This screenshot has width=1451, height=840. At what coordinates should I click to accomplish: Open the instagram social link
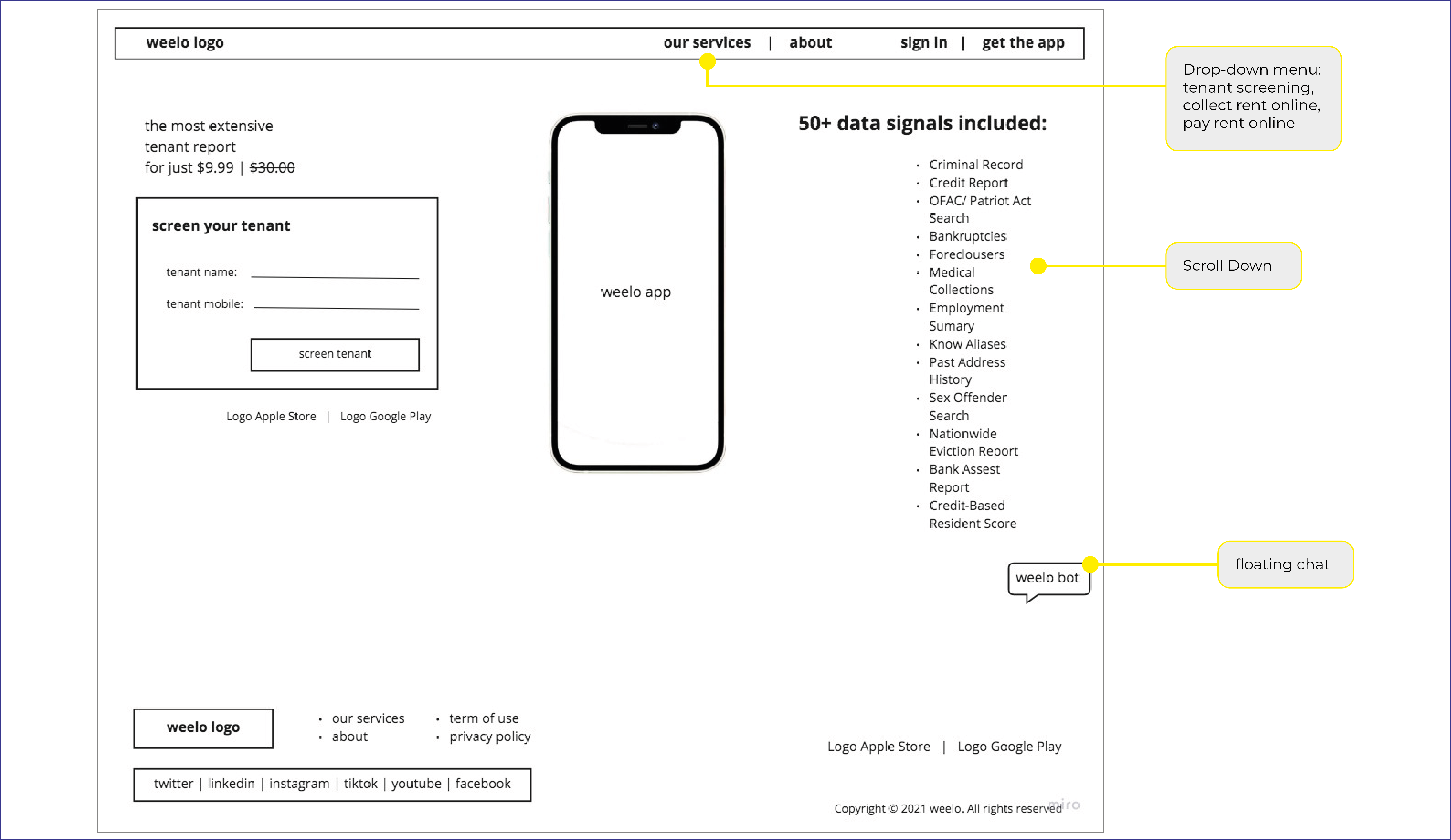tap(299, 783)
